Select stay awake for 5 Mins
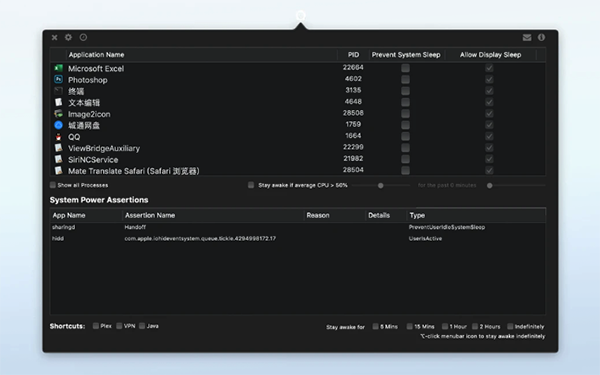 [376, 326]
